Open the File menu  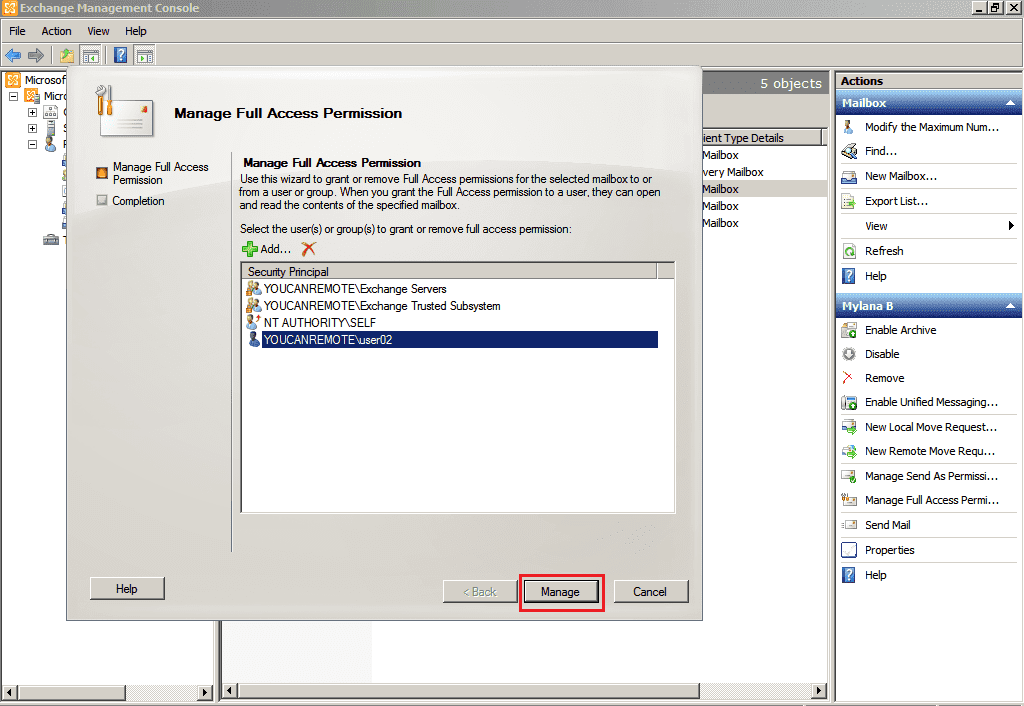[x=18, y=31]
